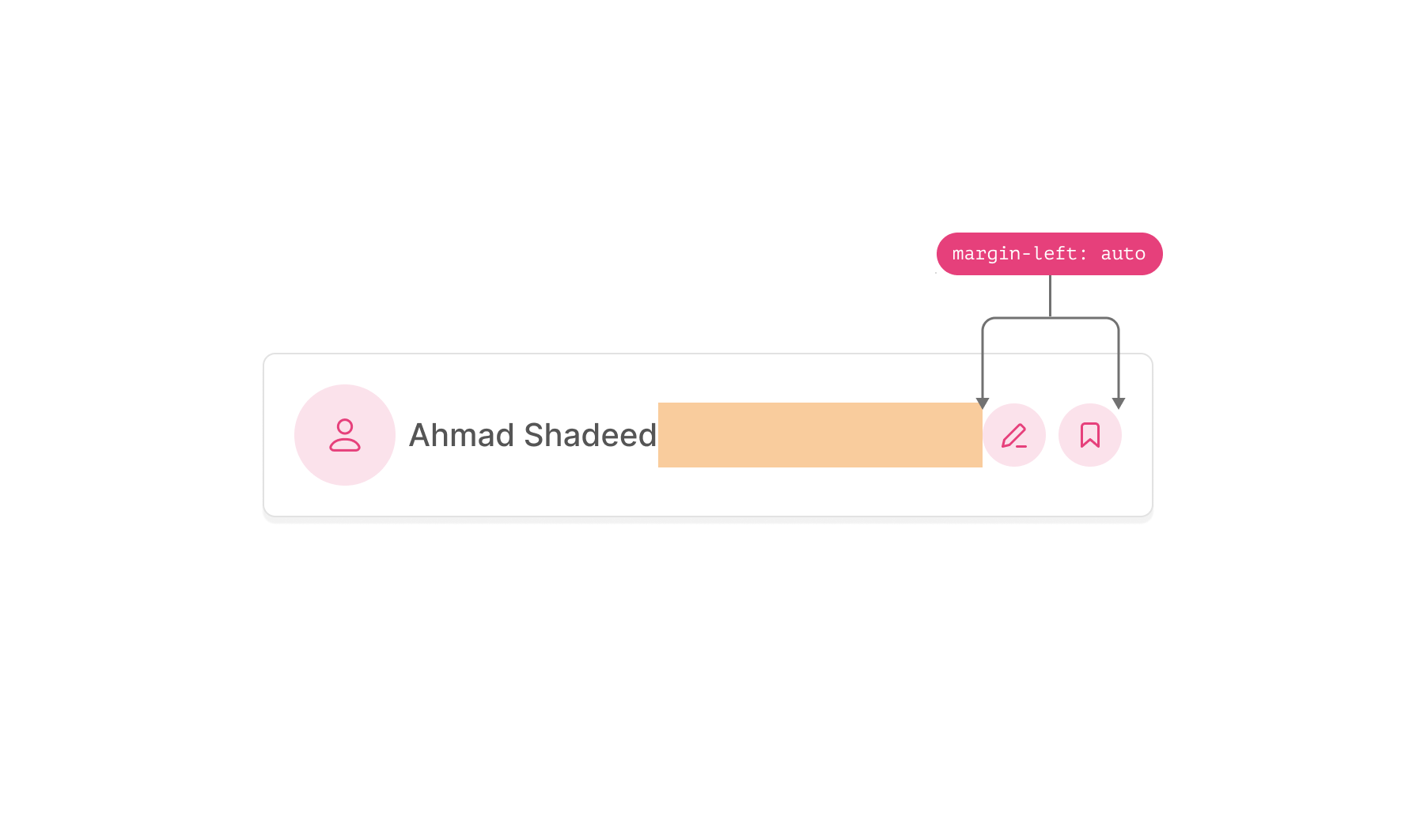Click the pencil edit icon button
The image size is (1424, 840).
pos(1014,435)
